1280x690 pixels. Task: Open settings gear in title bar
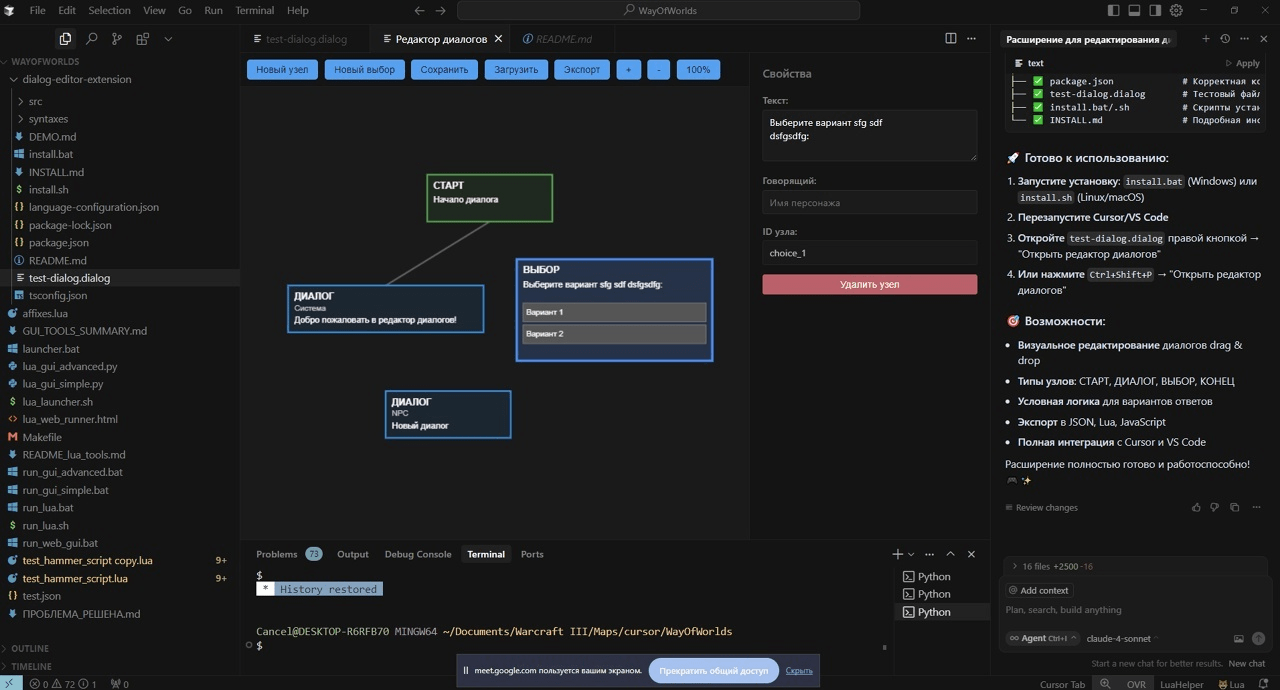point(1176,11)
